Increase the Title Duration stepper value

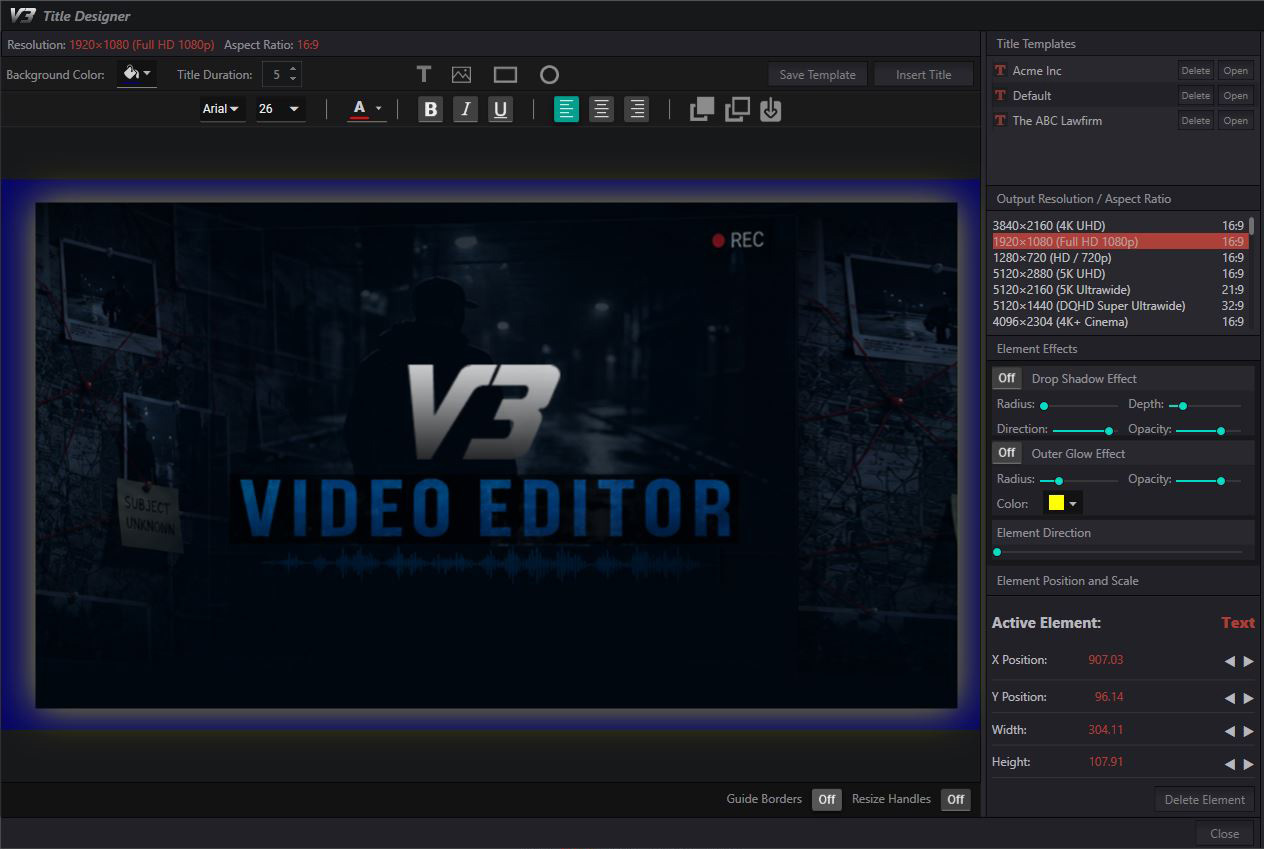(x=292, y=69)
